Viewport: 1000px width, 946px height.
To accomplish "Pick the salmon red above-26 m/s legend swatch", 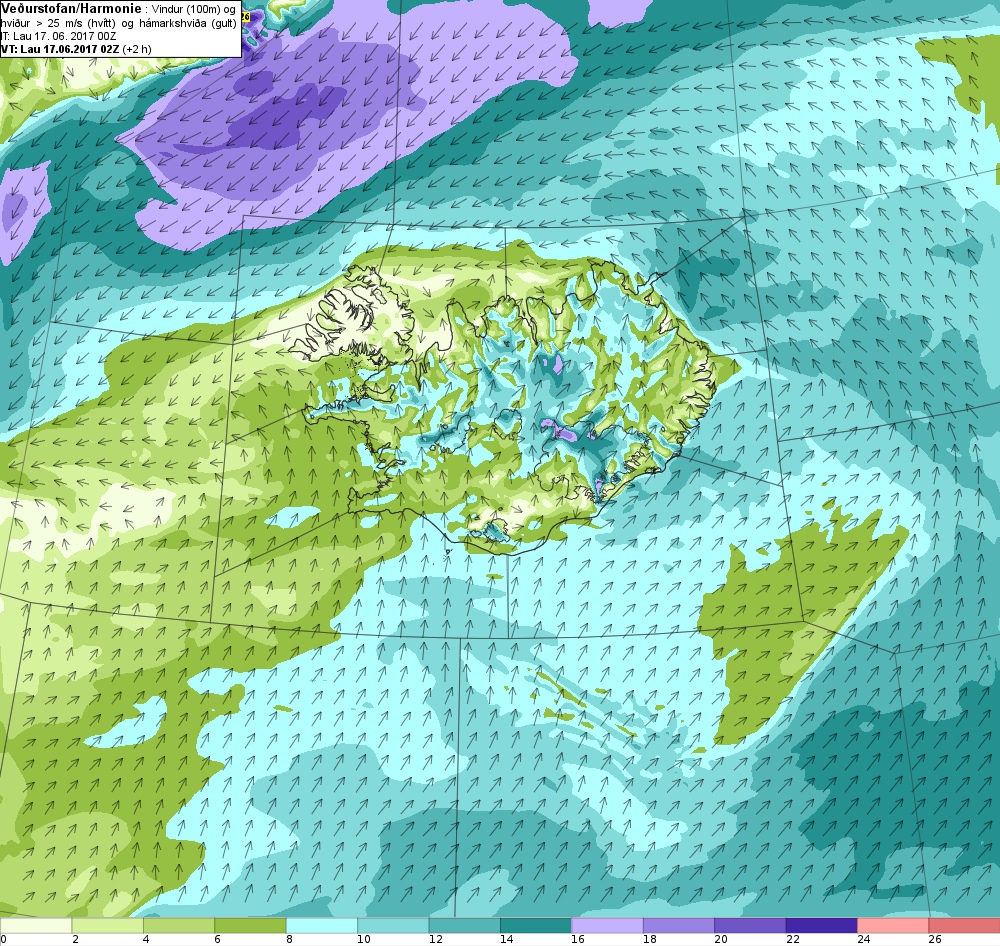I will click(964, 925).
